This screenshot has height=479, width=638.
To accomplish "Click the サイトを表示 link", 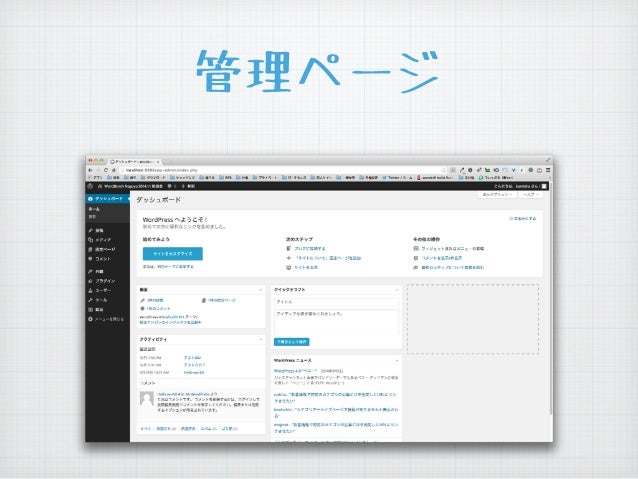I will 306,267.
